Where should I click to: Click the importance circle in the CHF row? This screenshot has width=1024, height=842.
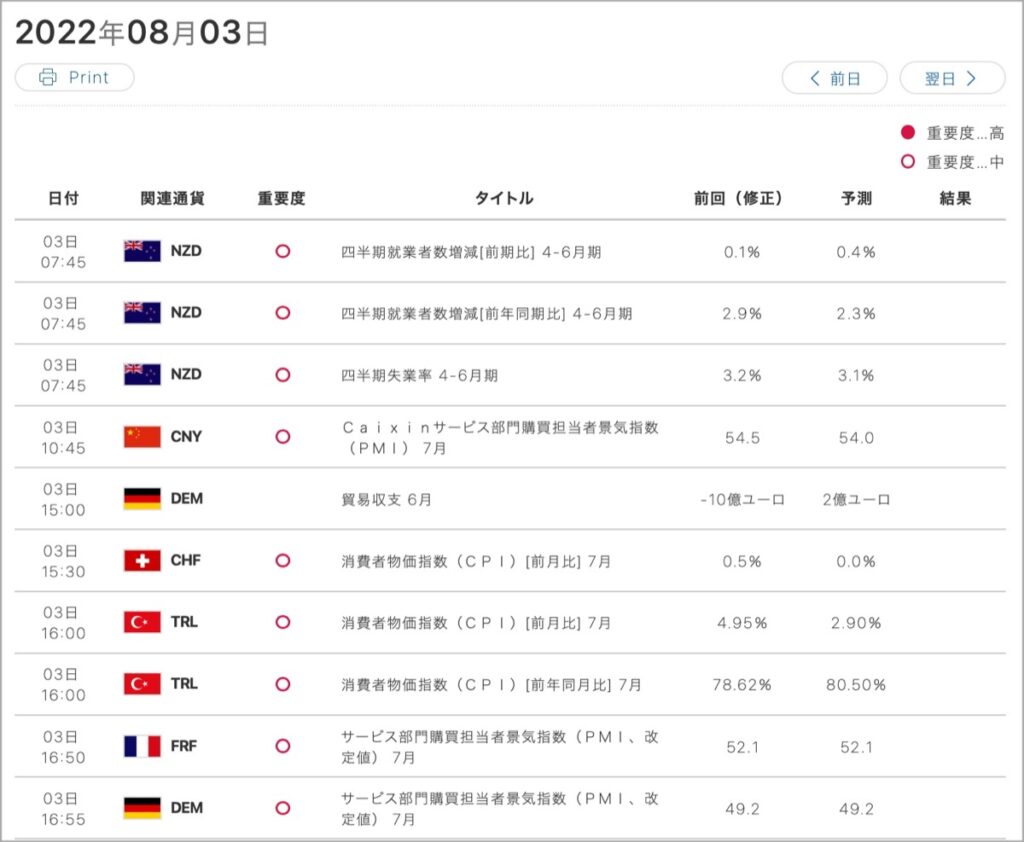pyautogui.click(x=283, y=560)
